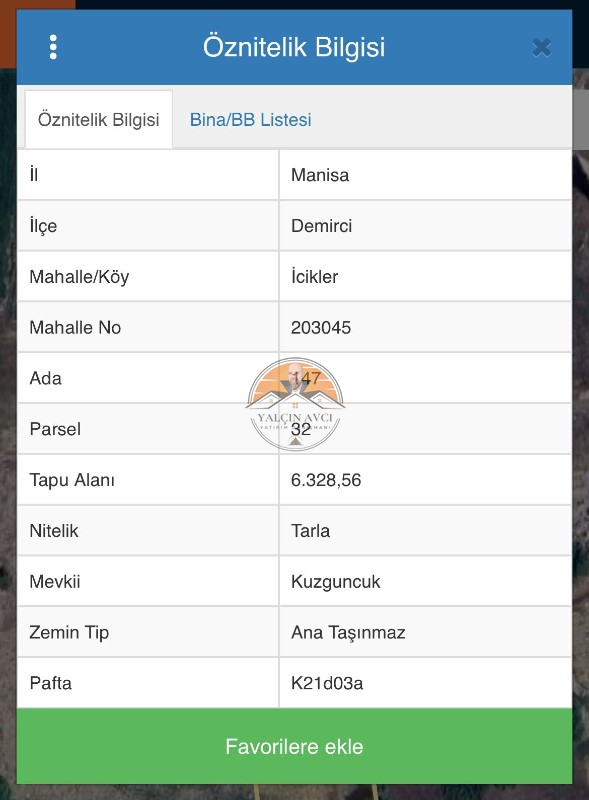Click the Tapu Alanı value 6.328,56
The image size is (589, 800).
326,480
